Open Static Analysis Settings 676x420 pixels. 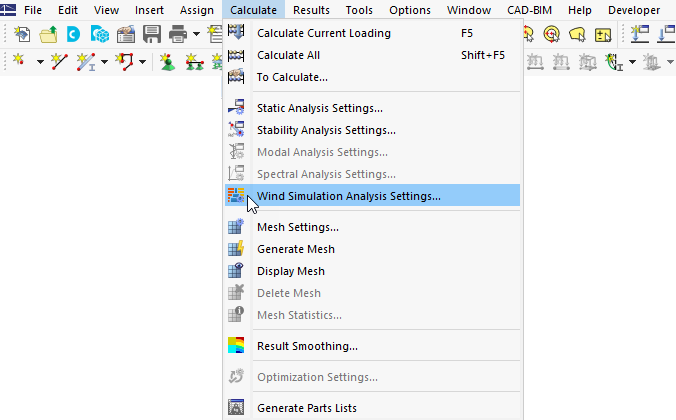pos(320,108)
